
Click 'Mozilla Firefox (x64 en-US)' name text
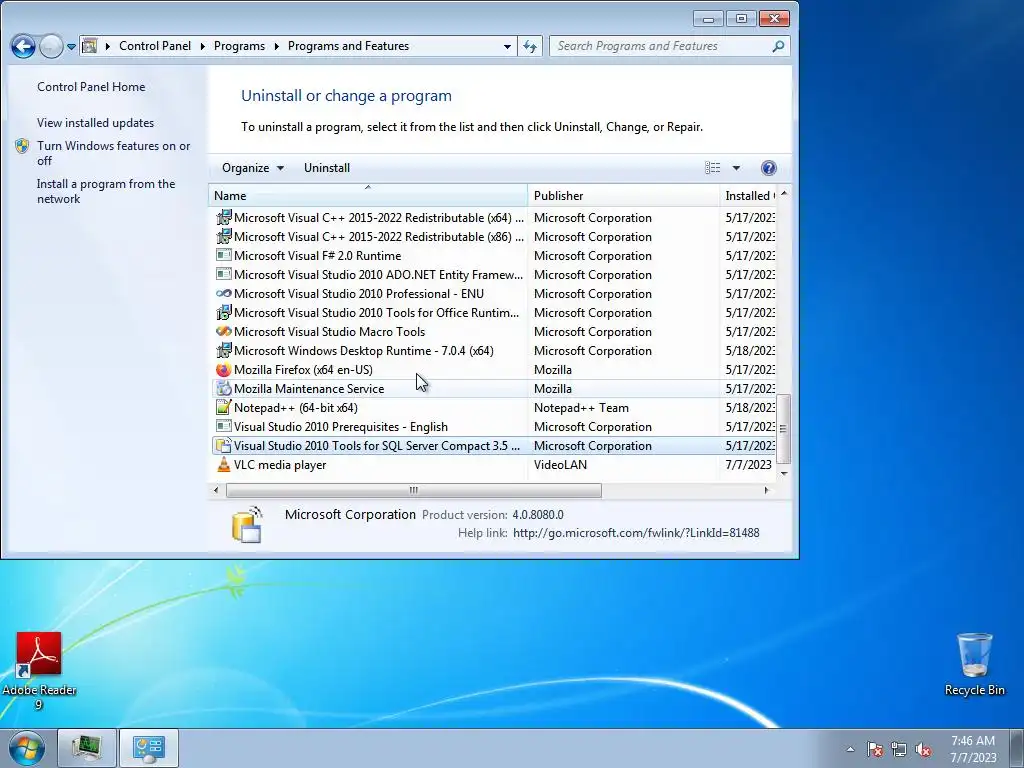(x=303, y=370)
